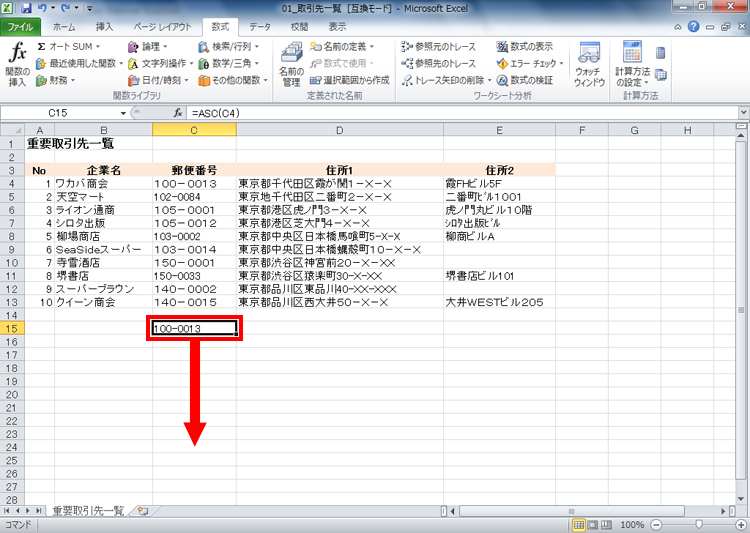Click cell with title 重要取引先一覧
The height and width of the screenshot is (533, 750).
pyautogui.click(x=70, y=143)
